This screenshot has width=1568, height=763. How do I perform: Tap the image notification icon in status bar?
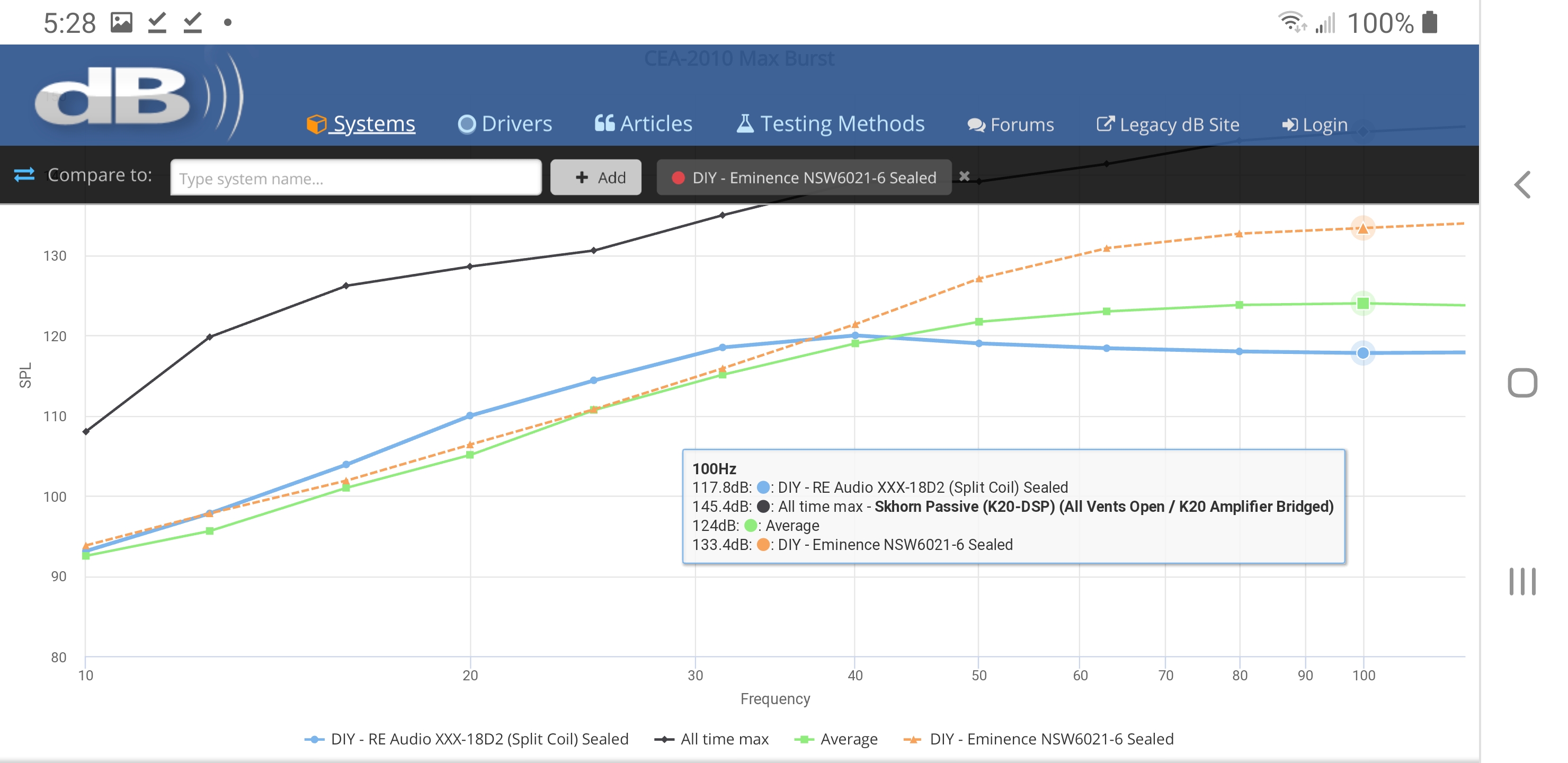[x=122, y=23]
